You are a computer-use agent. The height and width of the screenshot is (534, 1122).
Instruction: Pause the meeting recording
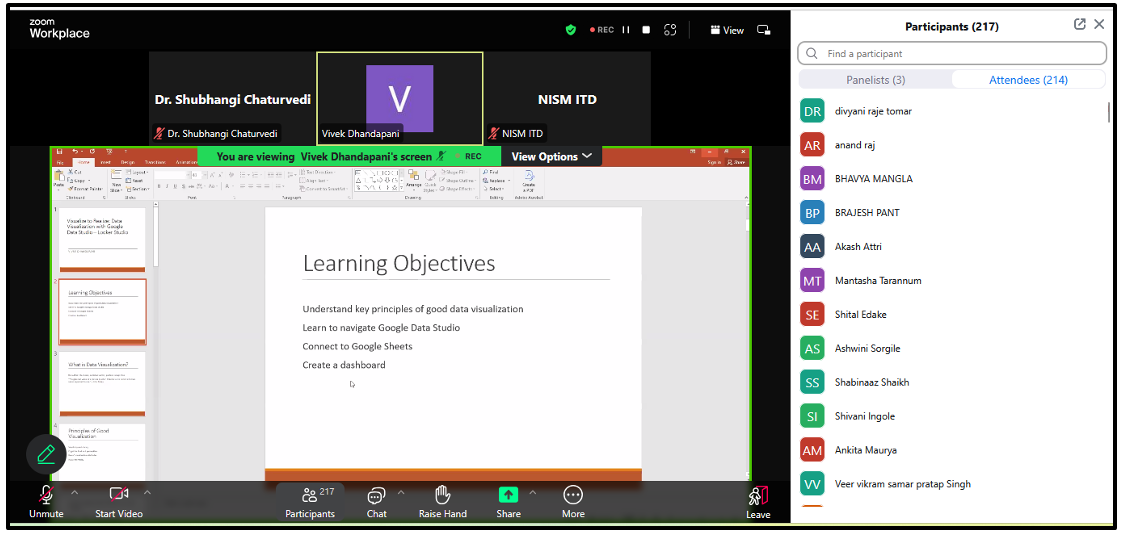pos(626,30)
